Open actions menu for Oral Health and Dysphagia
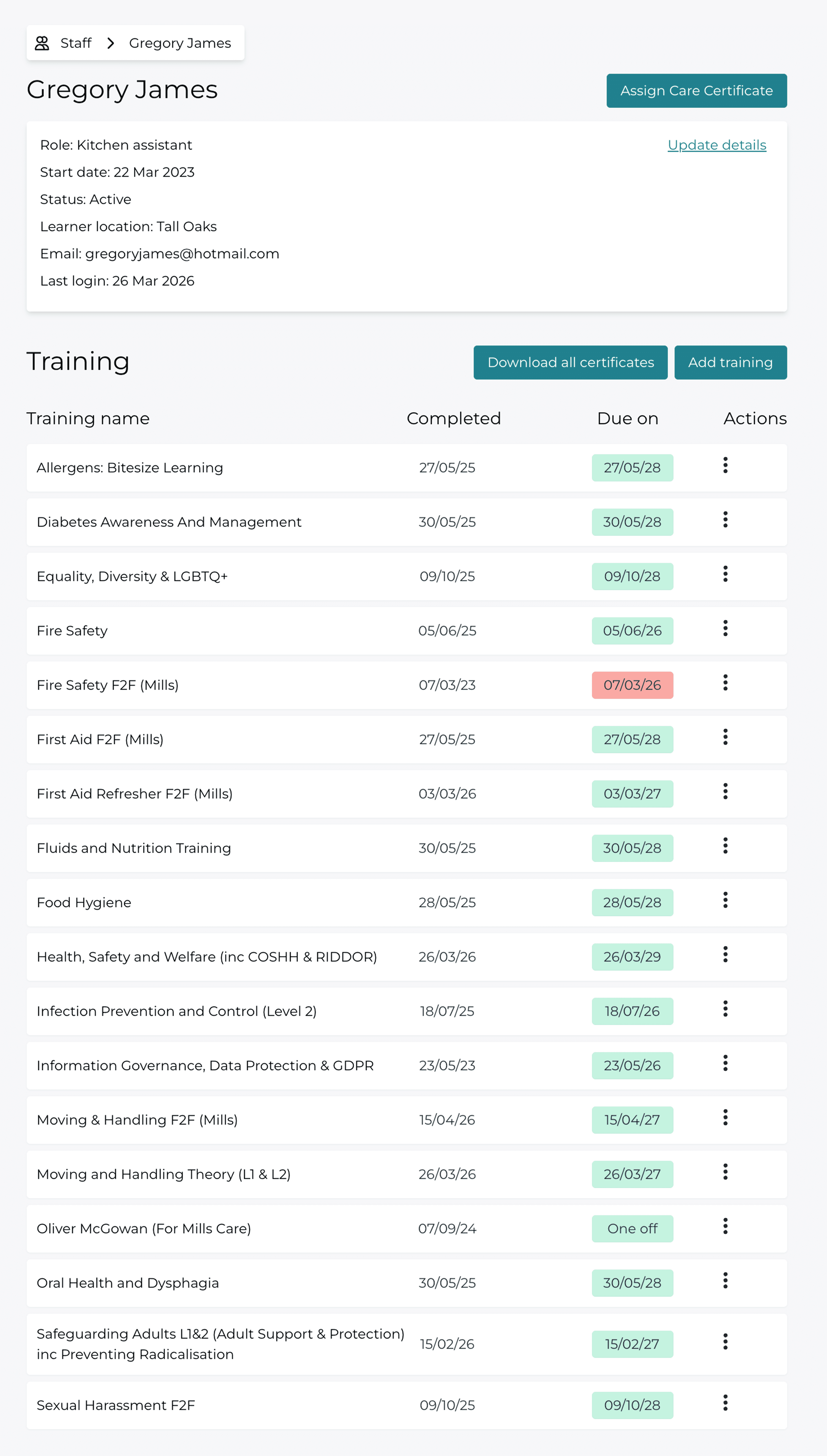This screenshot has width=827, height=1456. point(725,1283)
